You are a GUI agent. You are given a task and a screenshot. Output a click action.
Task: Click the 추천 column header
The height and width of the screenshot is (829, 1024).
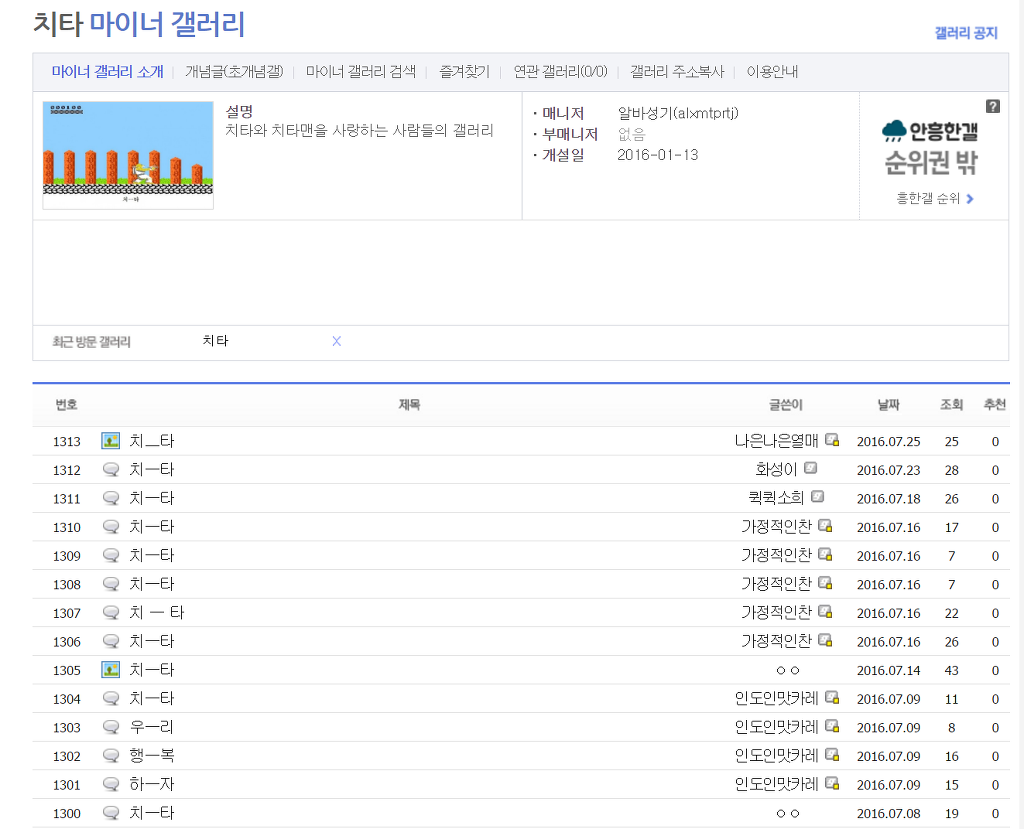click(995, 405)
